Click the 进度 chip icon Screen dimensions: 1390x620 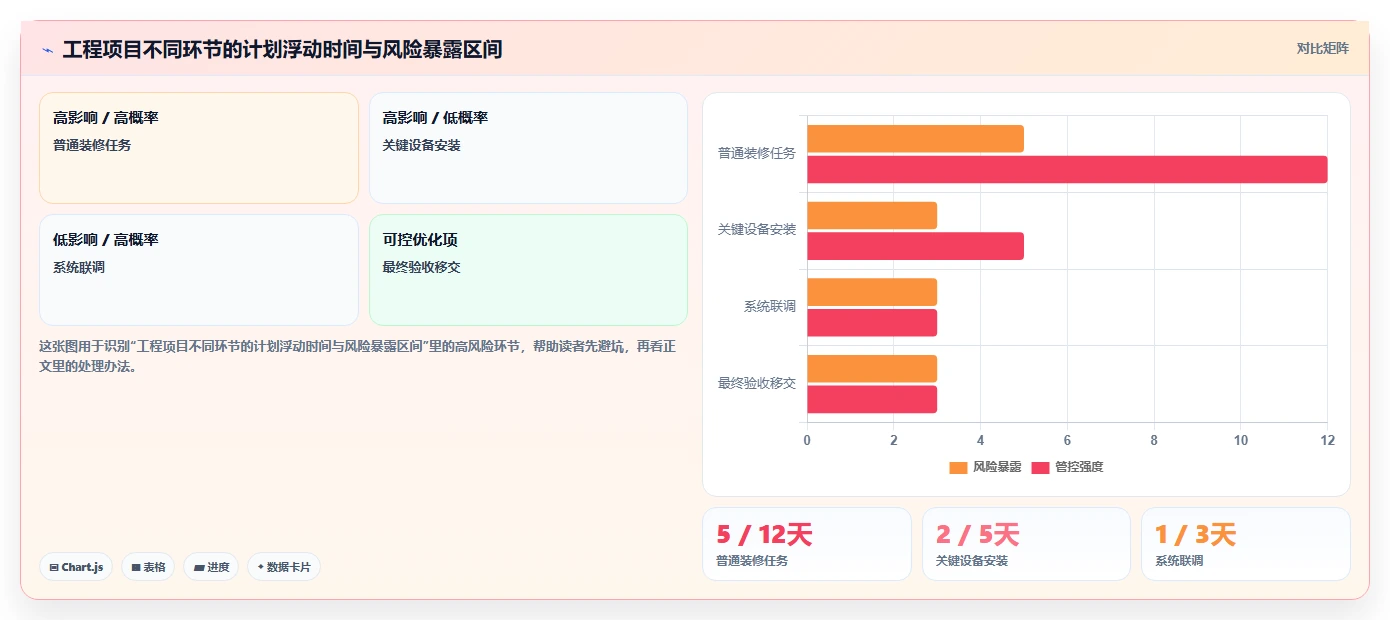pyautogui.click(x=199, y=567)
